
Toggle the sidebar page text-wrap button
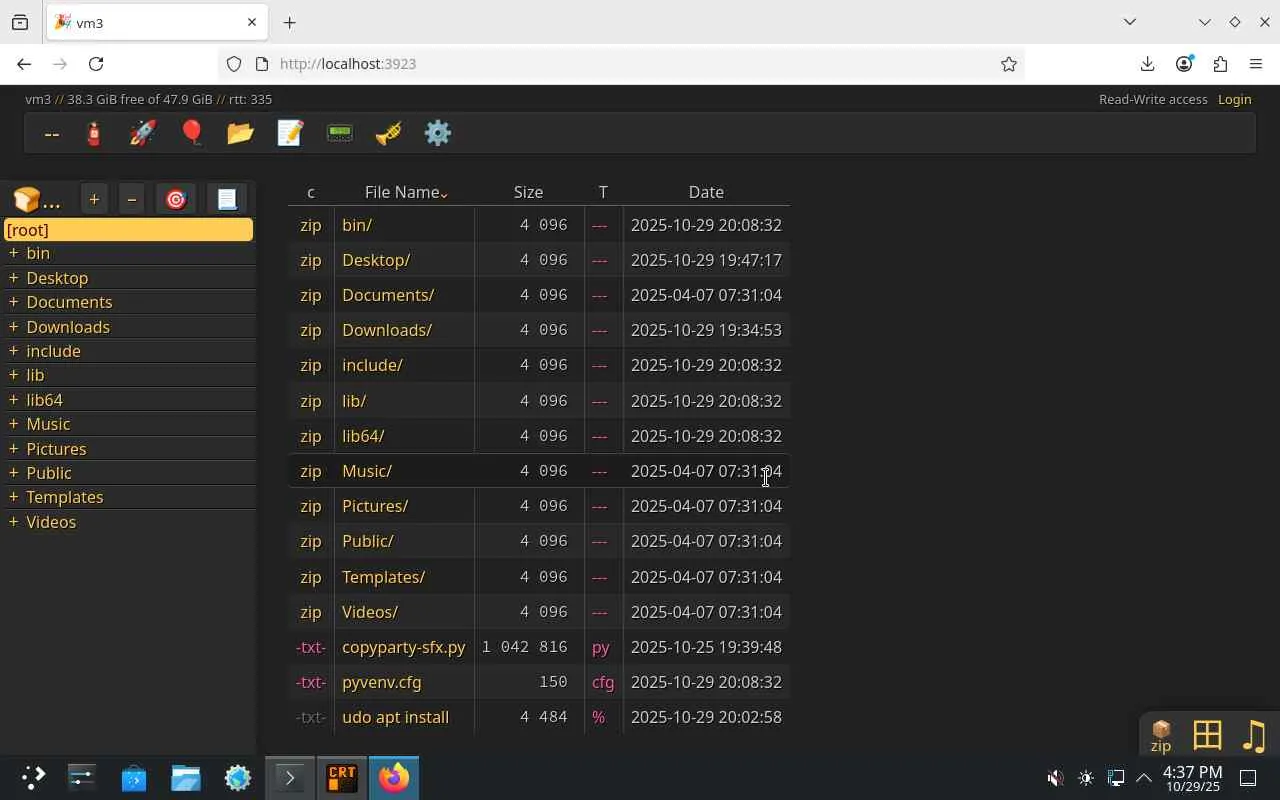tap(227, 199)
